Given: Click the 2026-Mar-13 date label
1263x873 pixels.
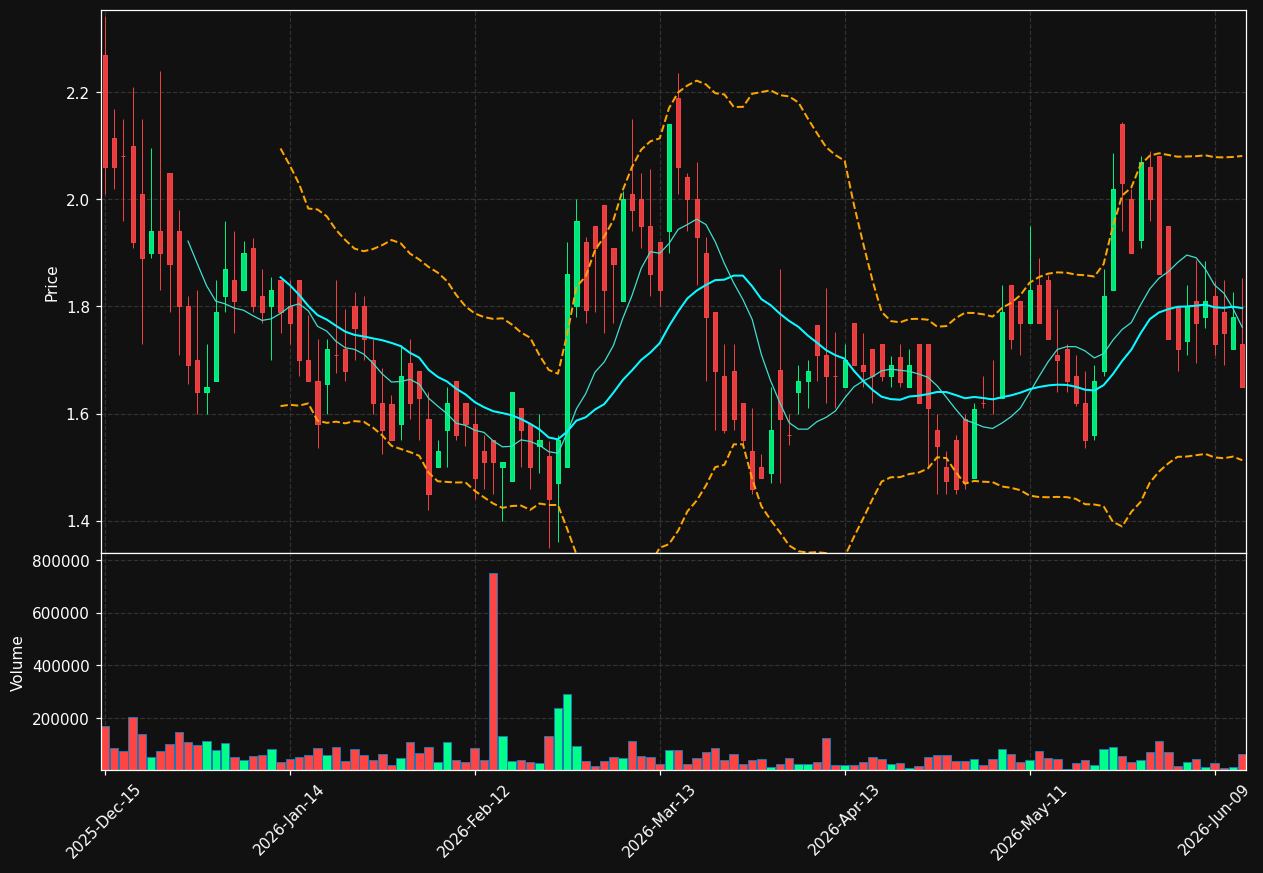Looking at the screenshot, I should tap(659, 821).
